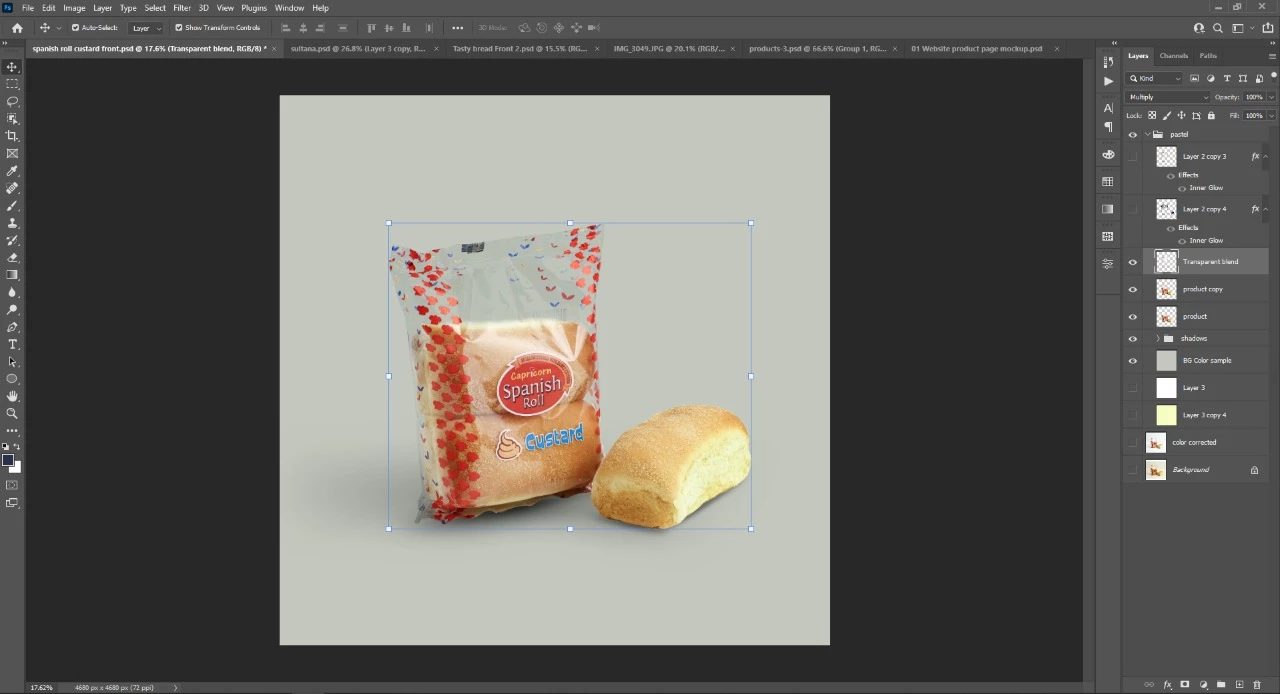Open the History panel icon

click(x=1107, y=63)
